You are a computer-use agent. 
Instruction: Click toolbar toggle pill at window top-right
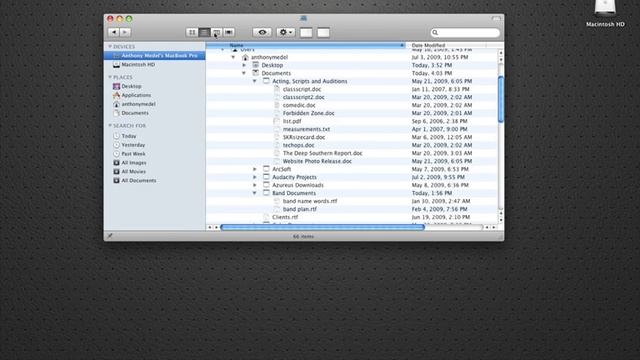tap(496, 19)
